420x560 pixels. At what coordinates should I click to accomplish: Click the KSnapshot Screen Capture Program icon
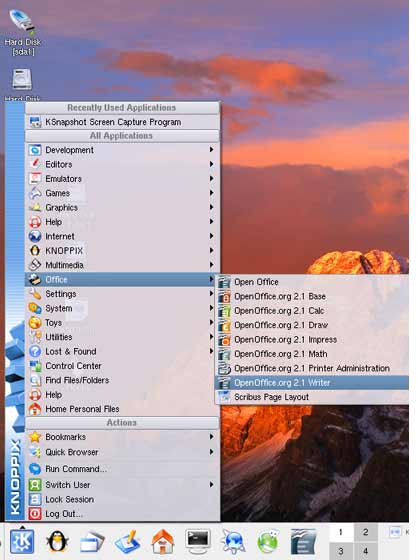pyautogui.click(x=35, y=122)
